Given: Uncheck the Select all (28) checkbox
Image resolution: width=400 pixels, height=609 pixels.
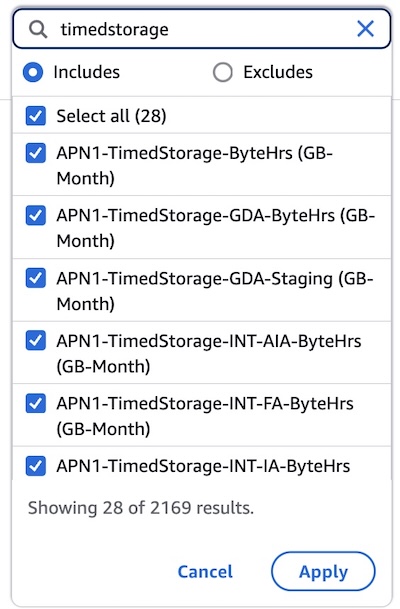Looking at the screenshot, I should tap(36, 116).
